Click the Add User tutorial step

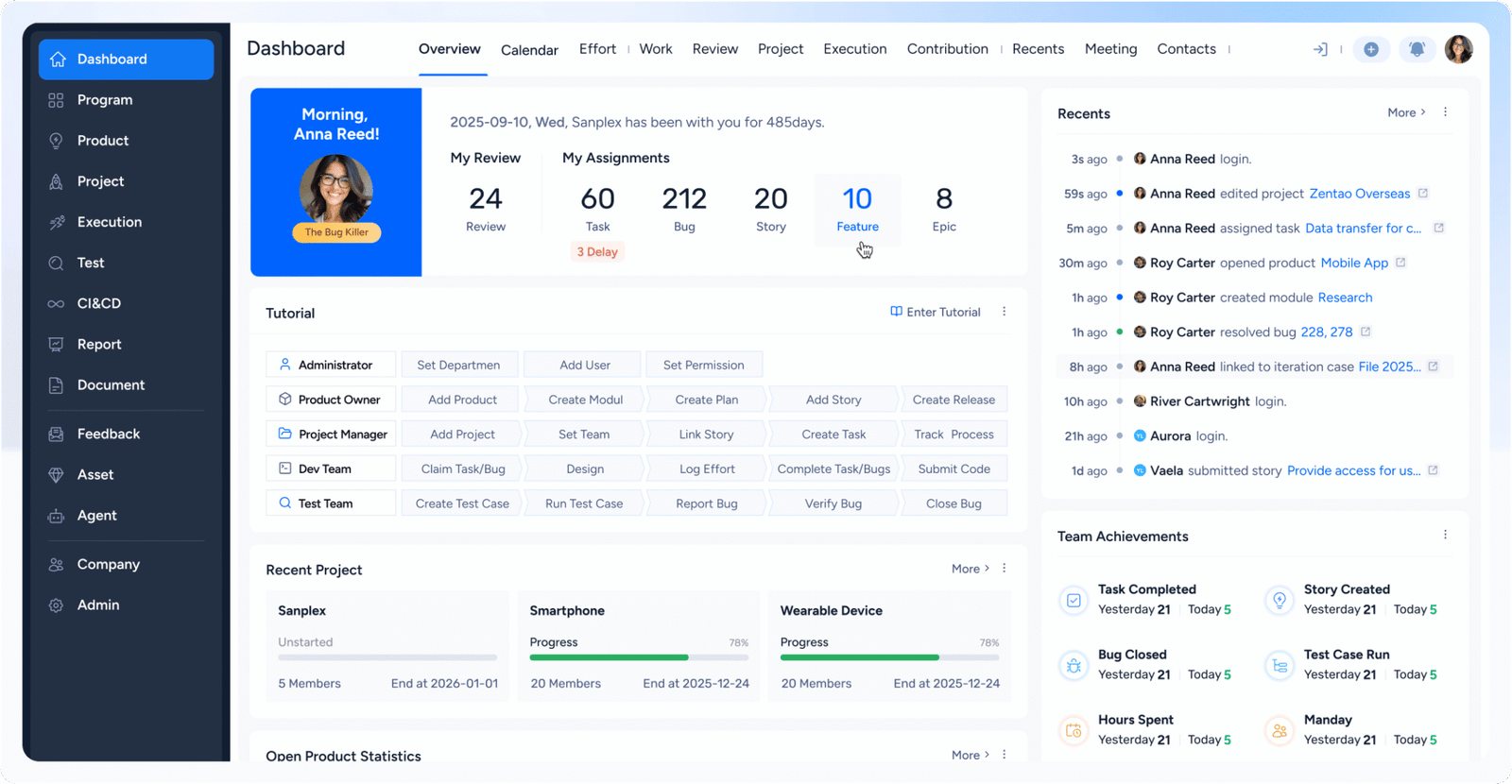coord(584,365)
